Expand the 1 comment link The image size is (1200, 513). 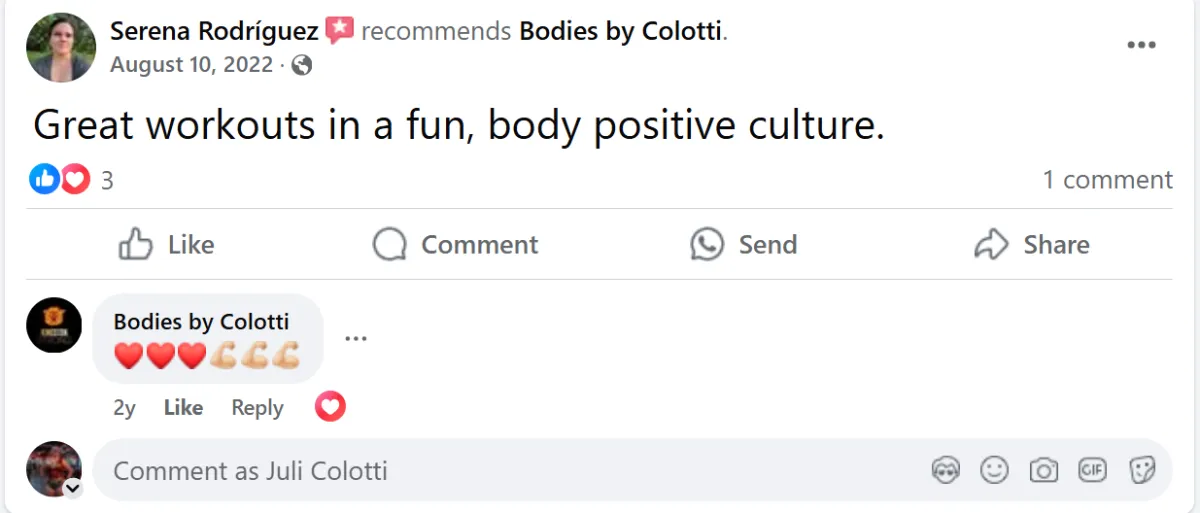click(1107, 180)
